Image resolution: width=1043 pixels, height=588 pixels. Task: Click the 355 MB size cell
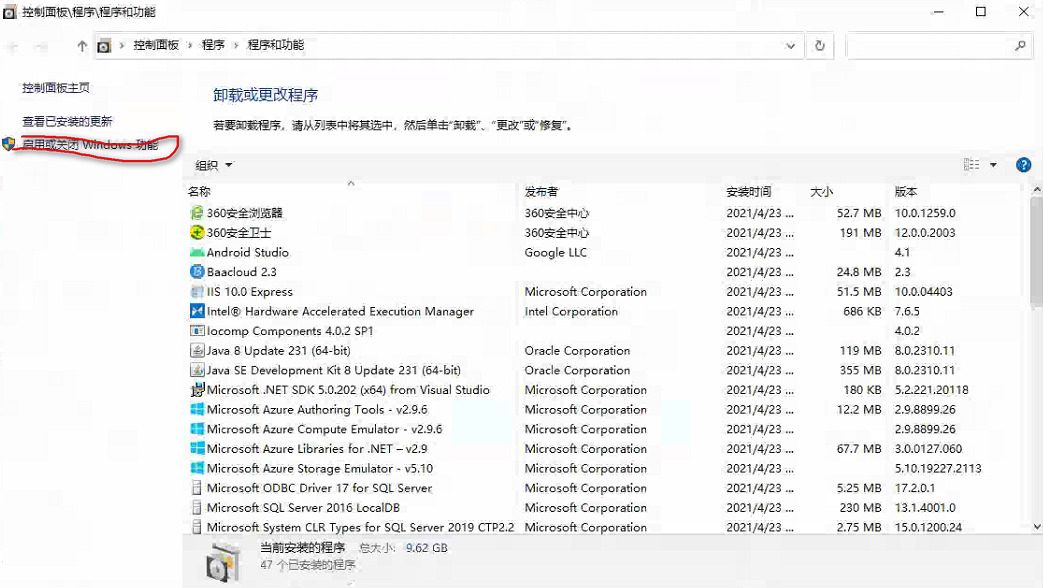(x=860, y=370)
